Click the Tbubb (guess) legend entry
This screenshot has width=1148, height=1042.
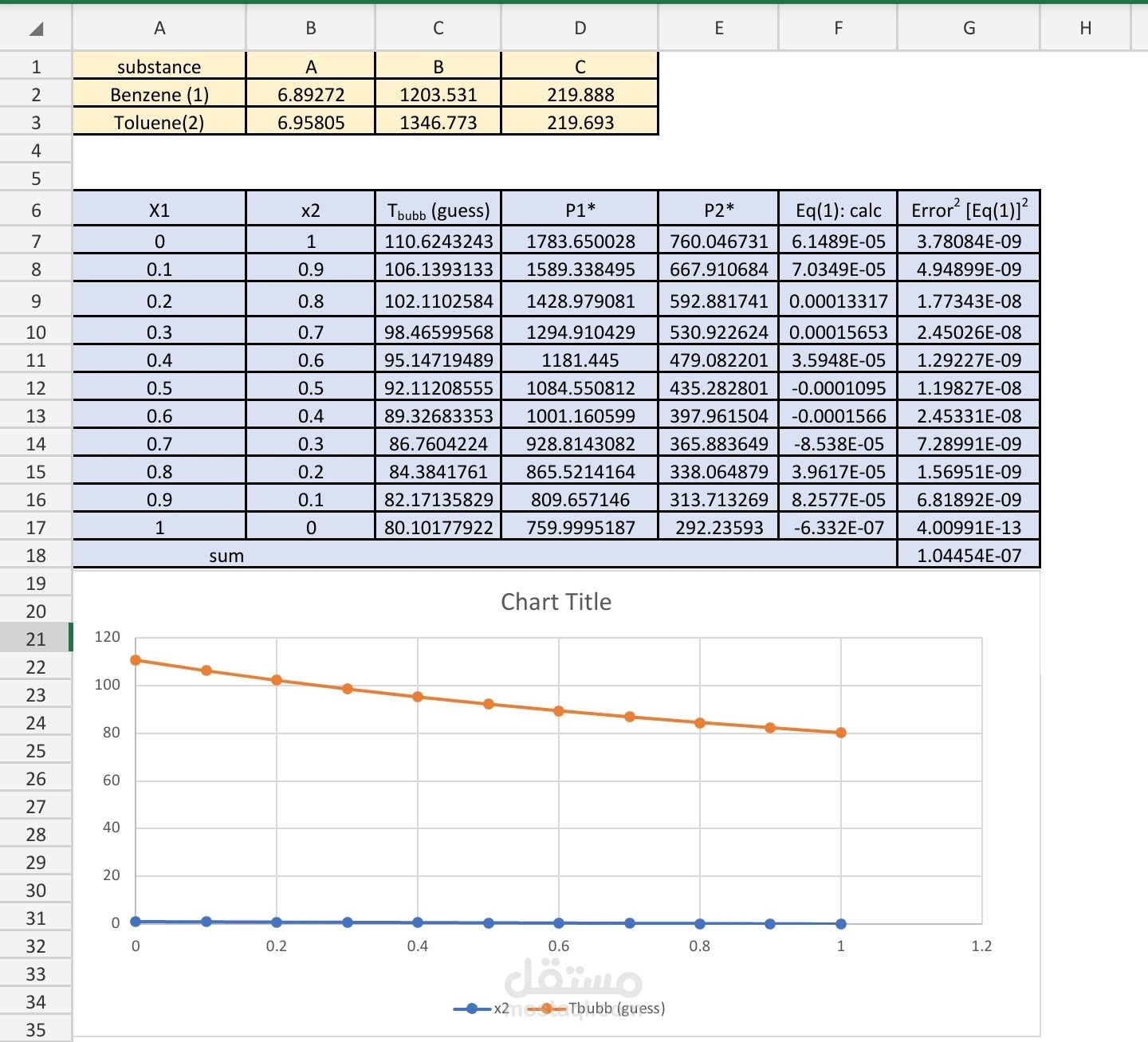click(596, 1009)
